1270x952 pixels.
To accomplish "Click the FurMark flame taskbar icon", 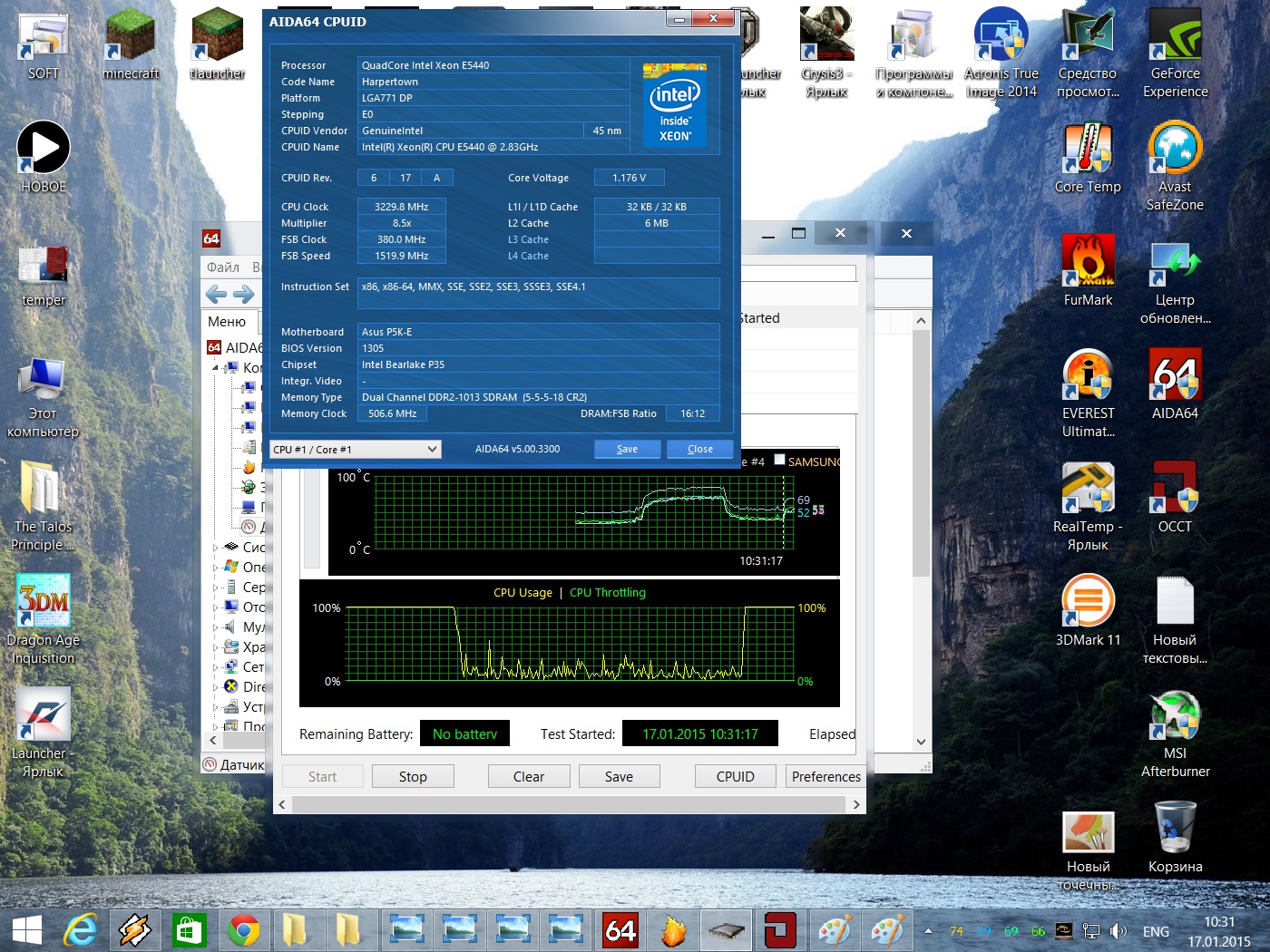I will (x=673, y=930).
